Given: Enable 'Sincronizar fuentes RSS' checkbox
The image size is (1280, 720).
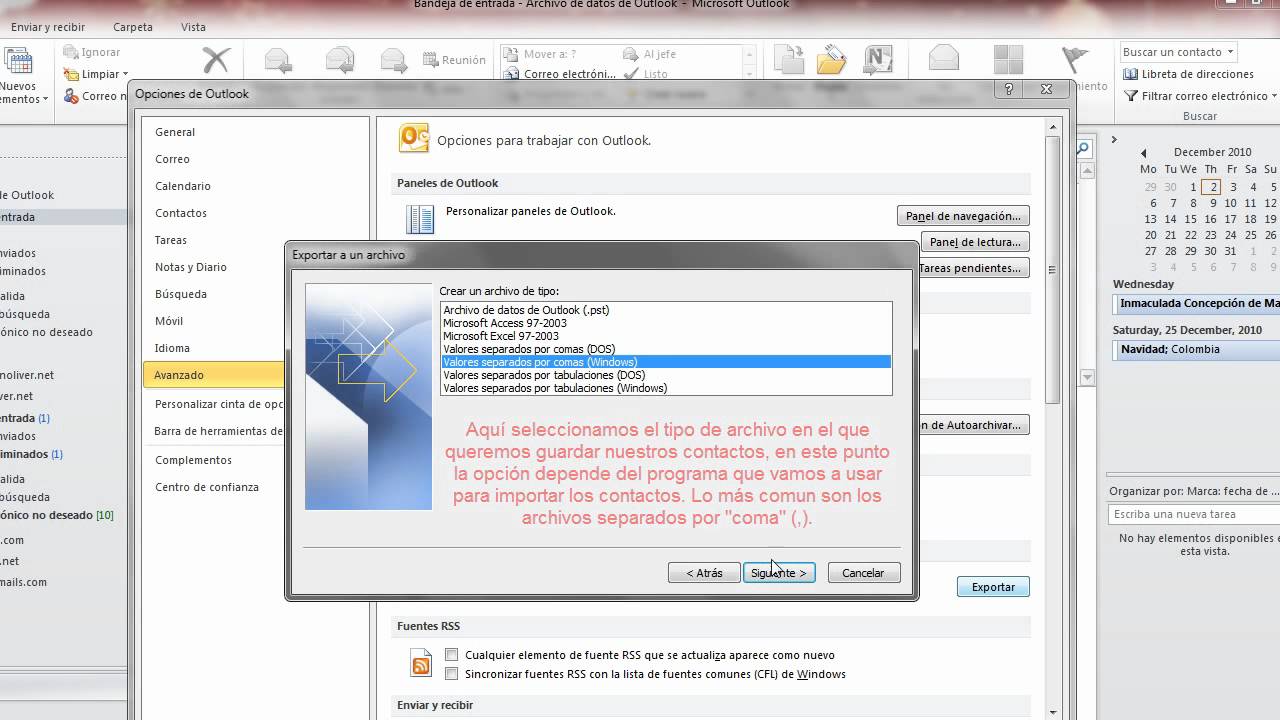Looking at the screenshot, I should coord(452,674).
